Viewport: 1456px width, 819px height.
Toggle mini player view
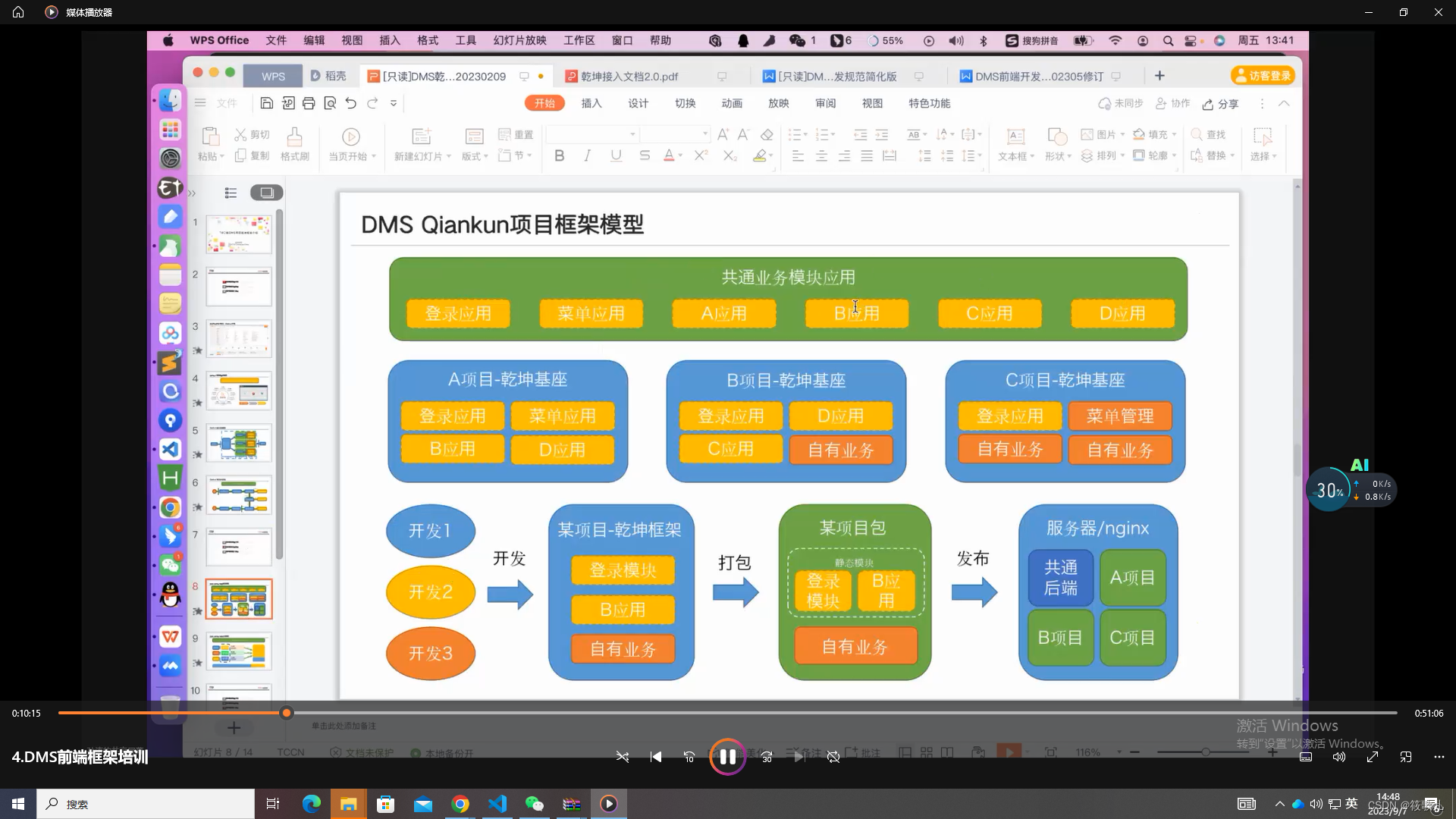[1406, 757]
